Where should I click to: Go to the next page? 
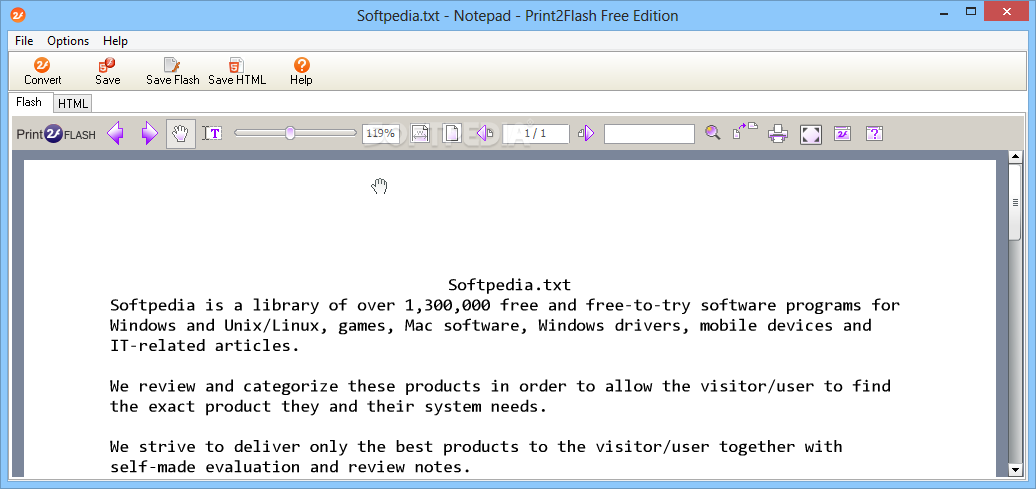(586, 133)
